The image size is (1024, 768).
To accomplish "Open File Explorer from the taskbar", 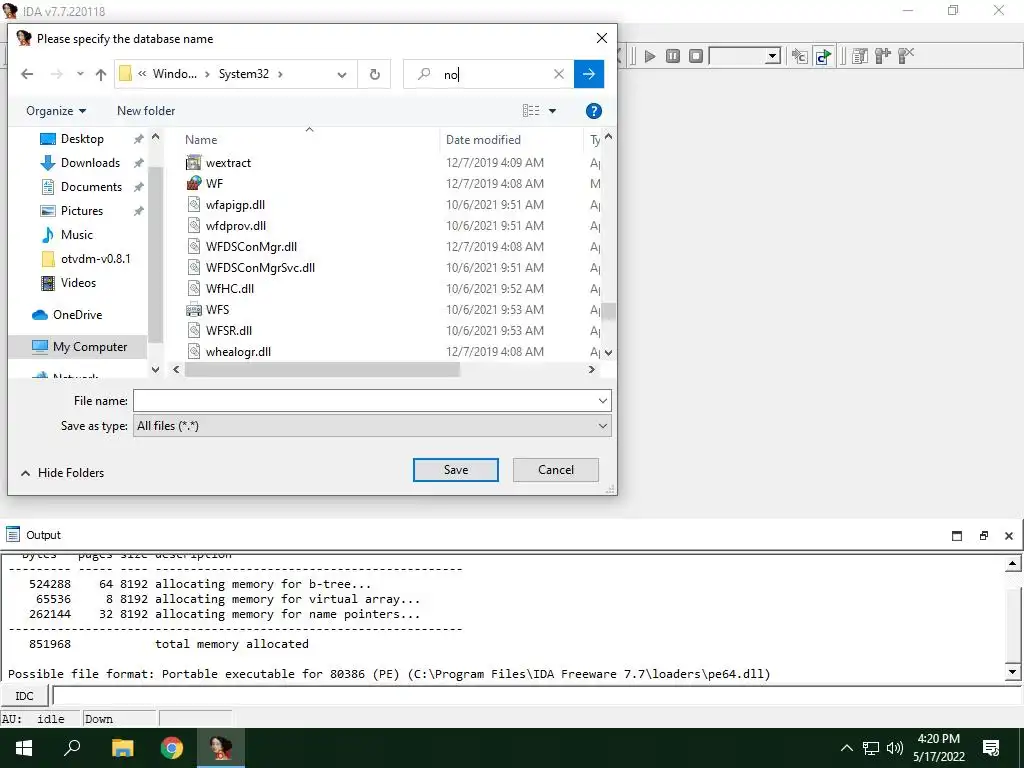I will click(x=122, y=748).
